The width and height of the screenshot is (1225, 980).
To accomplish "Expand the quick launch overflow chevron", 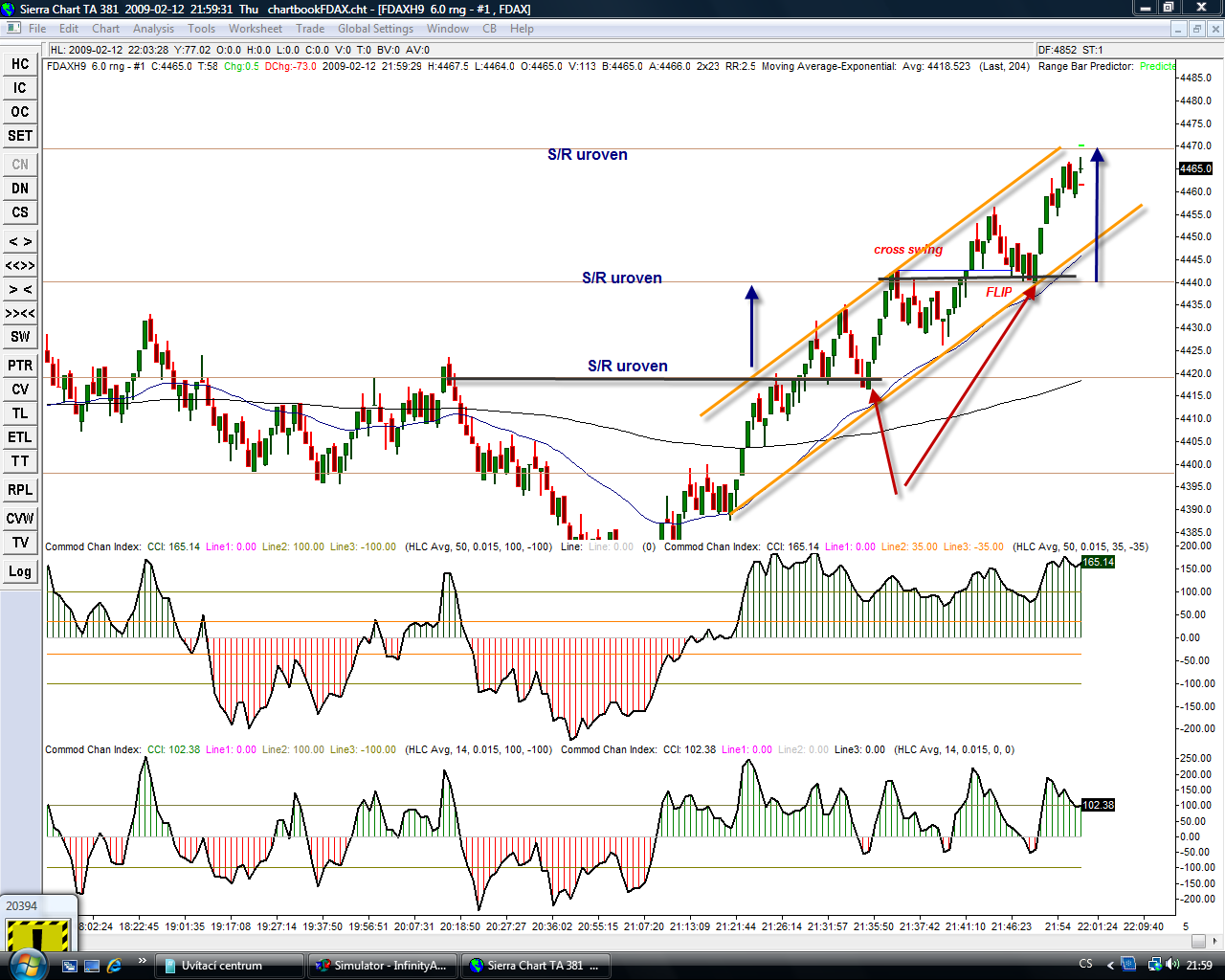I will 142,961.
